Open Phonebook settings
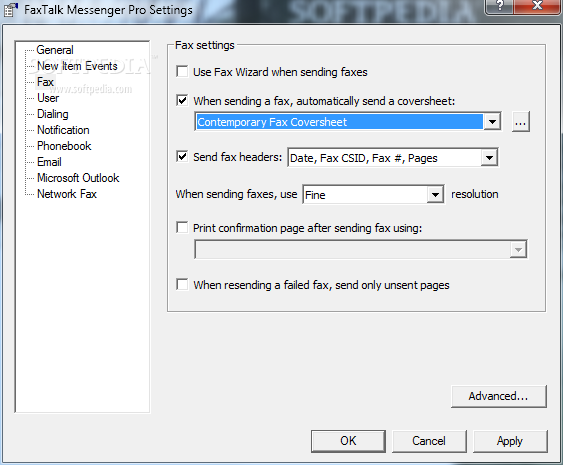This screenshot has width=563, height=465. pyautogui.click(x=64, y=146)
